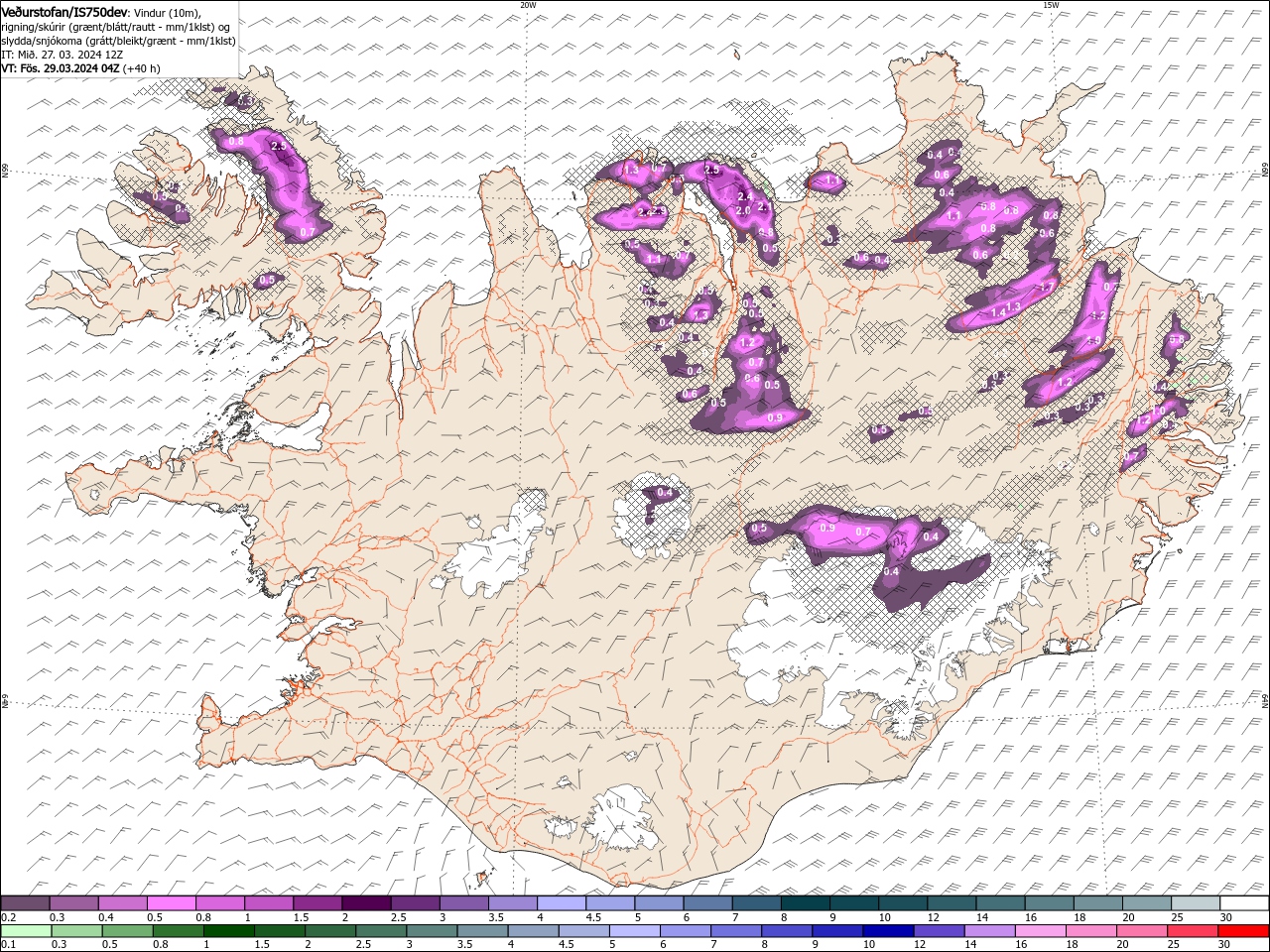Pick the red lower-legend swatch at 30
1270x952 pixels.
coord(1243,931)
